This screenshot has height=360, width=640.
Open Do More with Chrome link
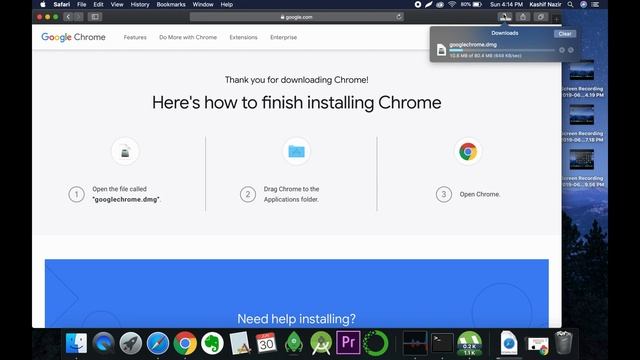[188, 37]
